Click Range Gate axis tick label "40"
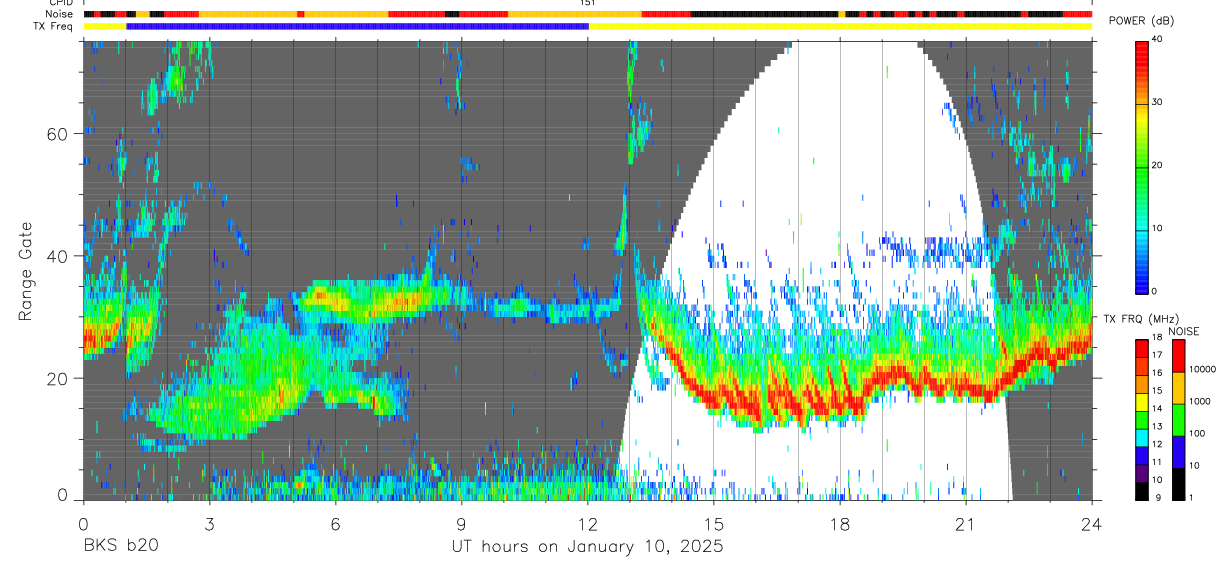The image size is (1228, 567). point(58,256)
